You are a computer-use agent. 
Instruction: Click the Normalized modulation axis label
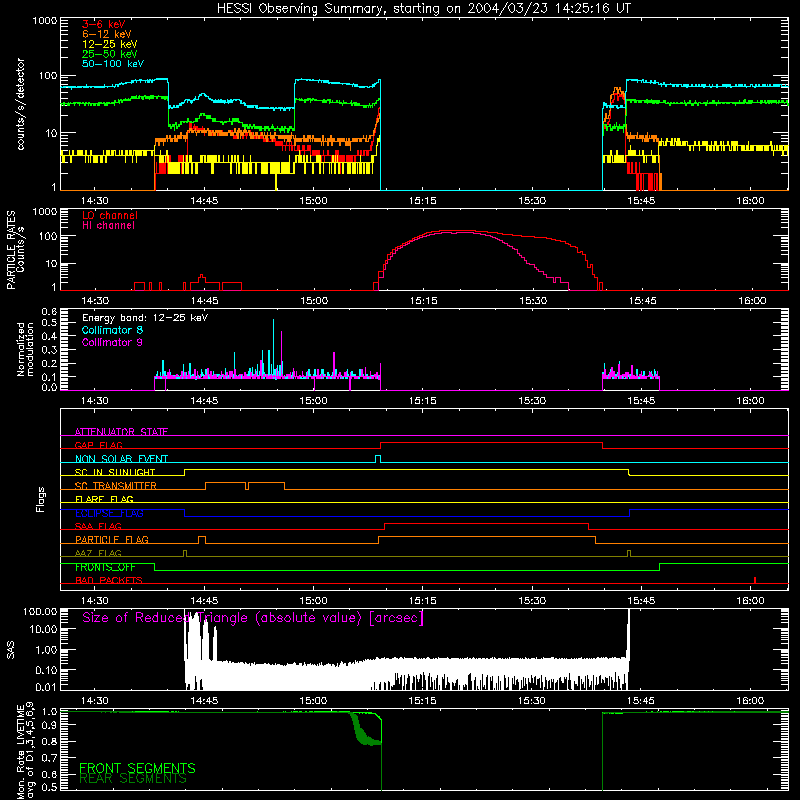coord(25,349)
